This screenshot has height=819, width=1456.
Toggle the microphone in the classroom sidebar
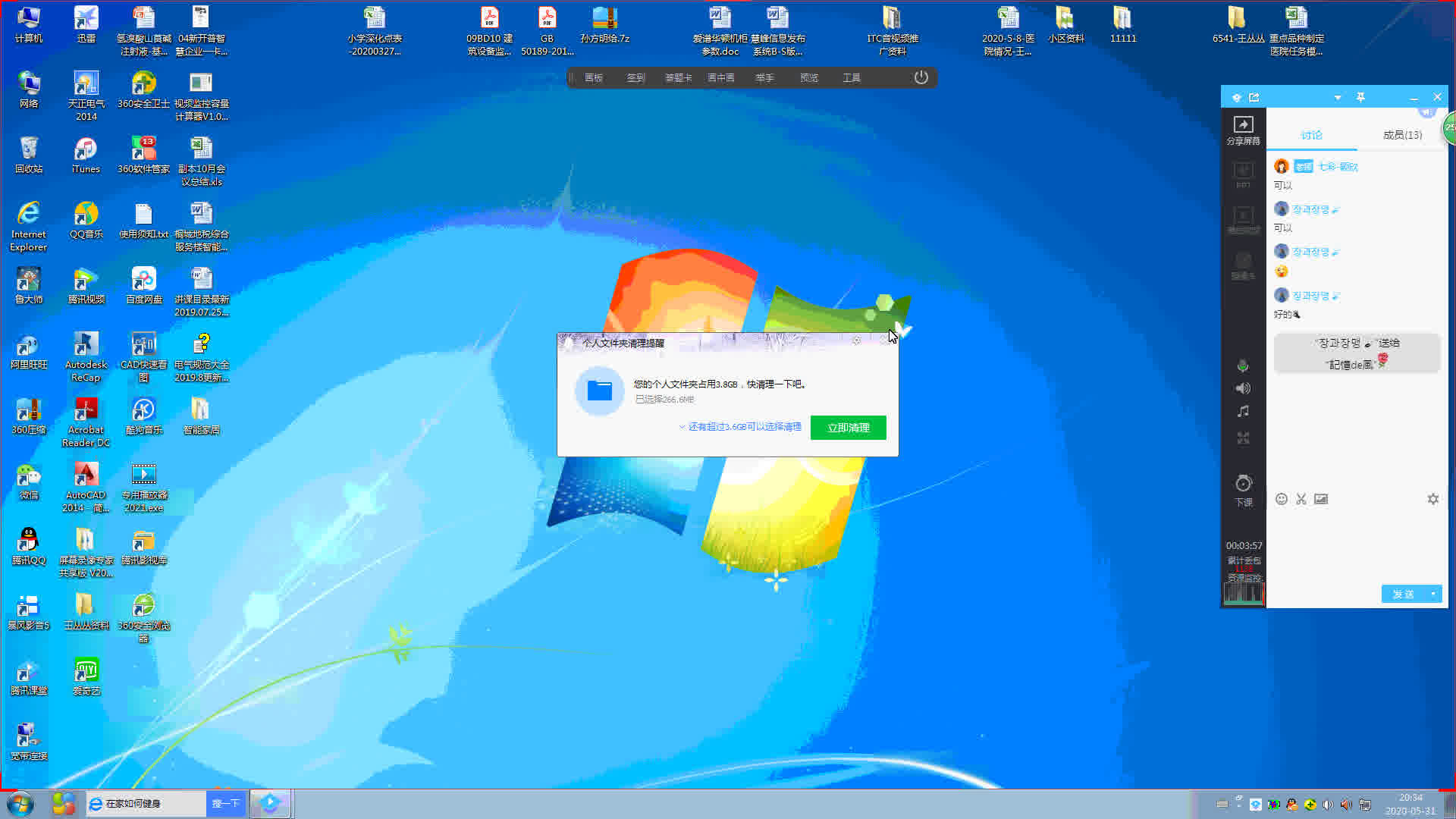point(1243,366)
